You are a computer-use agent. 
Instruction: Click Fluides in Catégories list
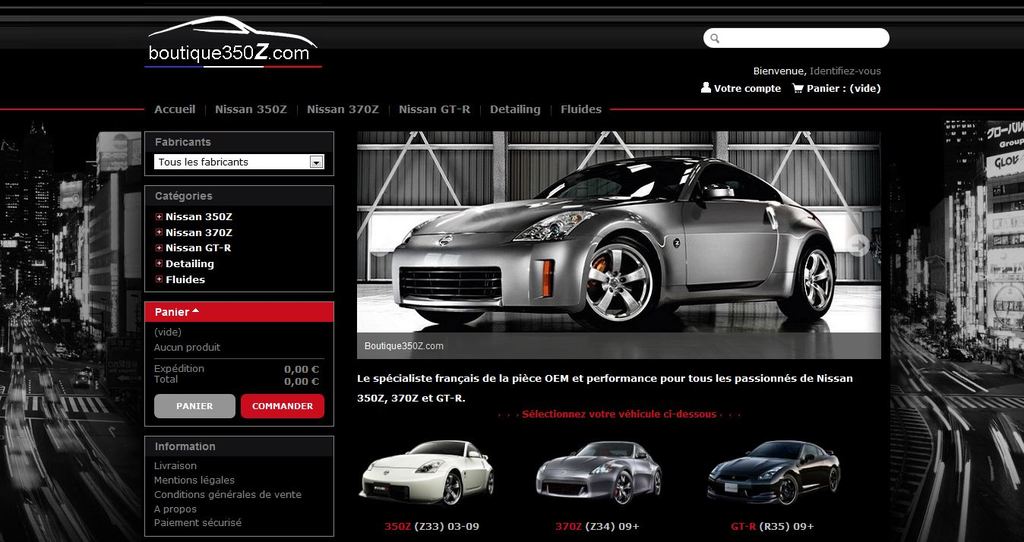point(185,279)
